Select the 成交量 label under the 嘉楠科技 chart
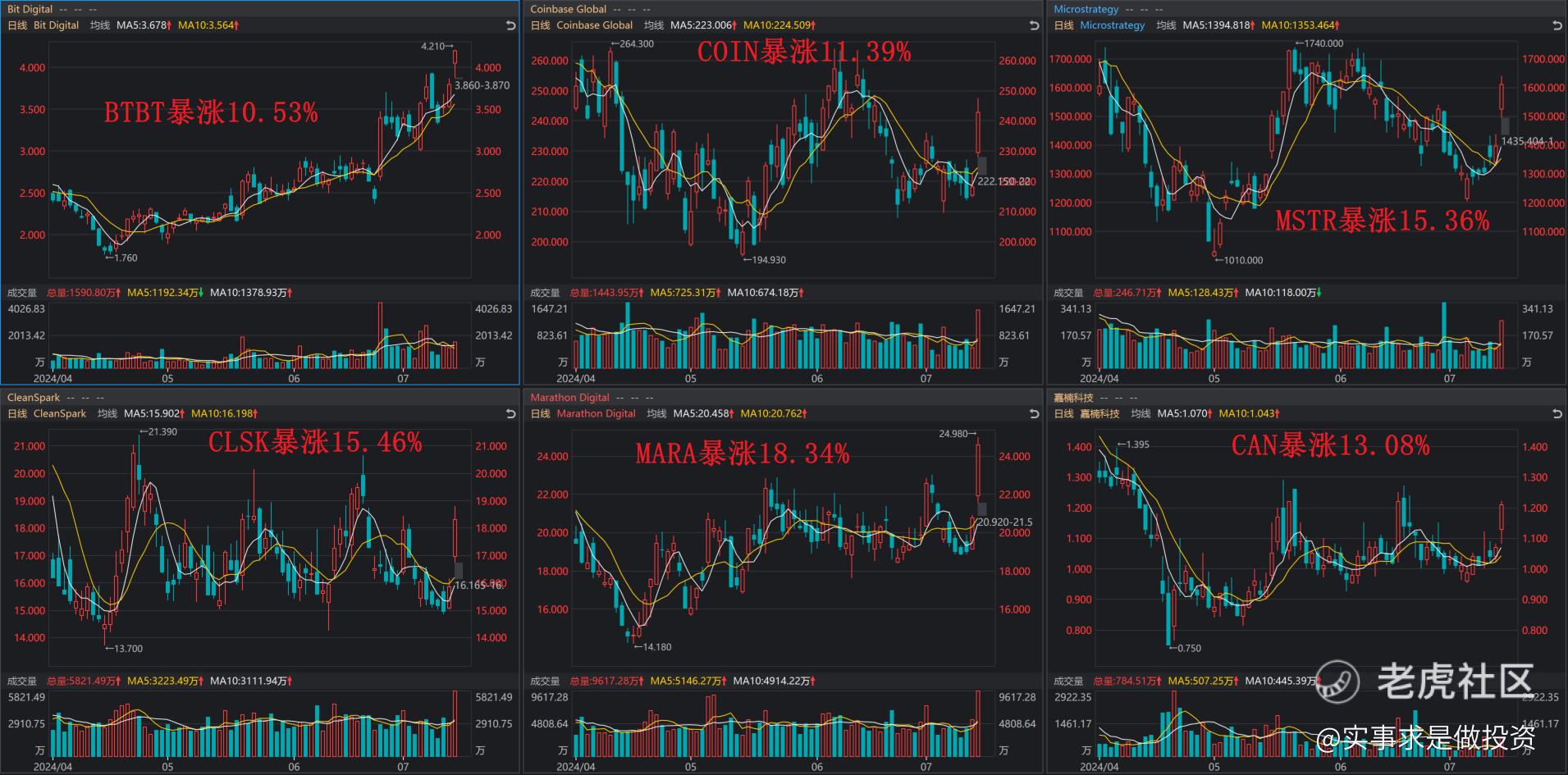The image size is (1568, 775). (x=1069, y=682)
